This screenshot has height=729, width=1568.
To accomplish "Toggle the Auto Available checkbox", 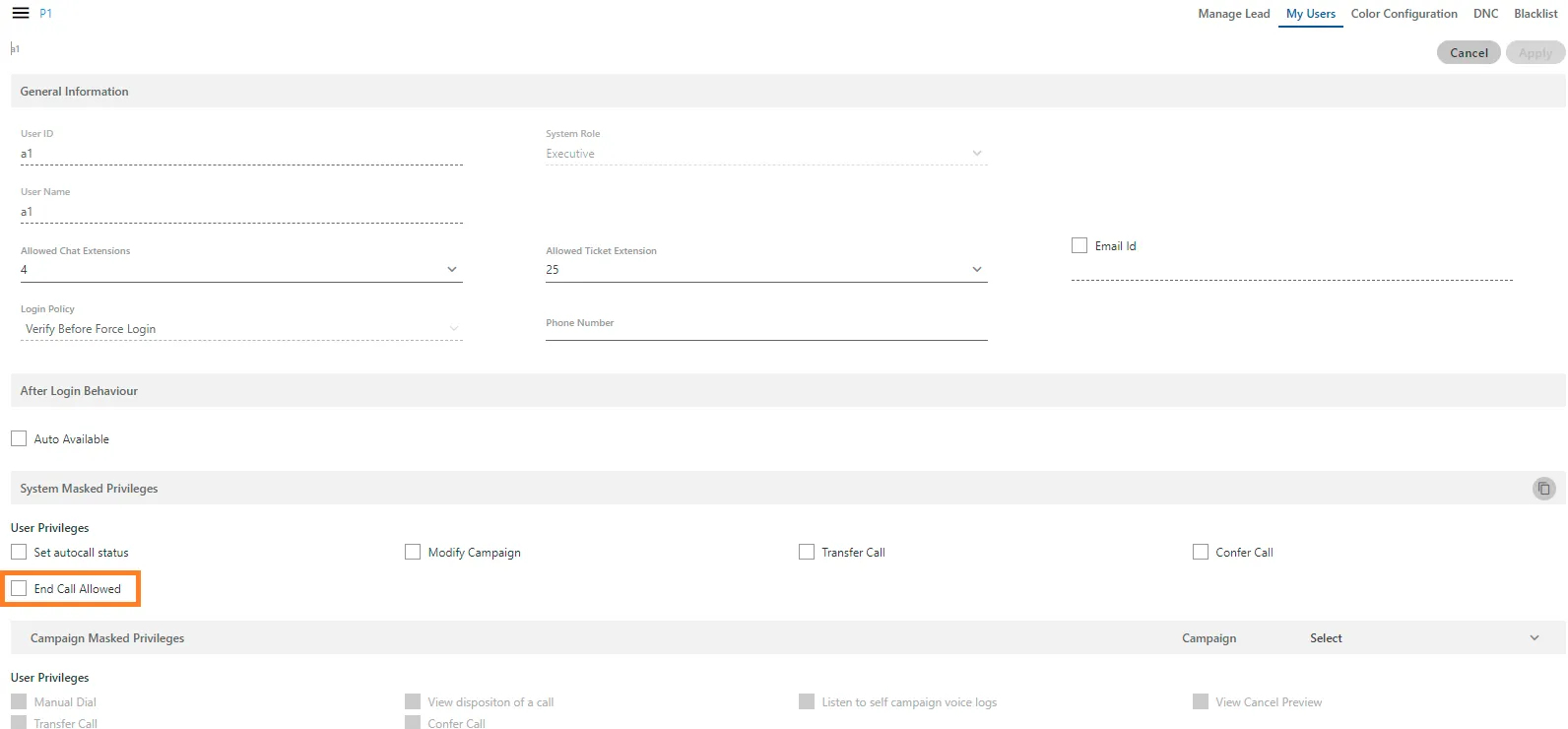I will pyautogui.click(x=19, y=438).
